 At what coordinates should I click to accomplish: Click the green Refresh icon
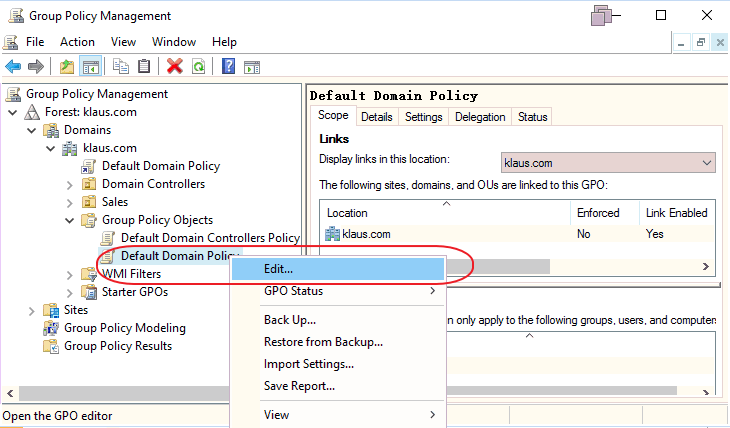click(198, 67)
